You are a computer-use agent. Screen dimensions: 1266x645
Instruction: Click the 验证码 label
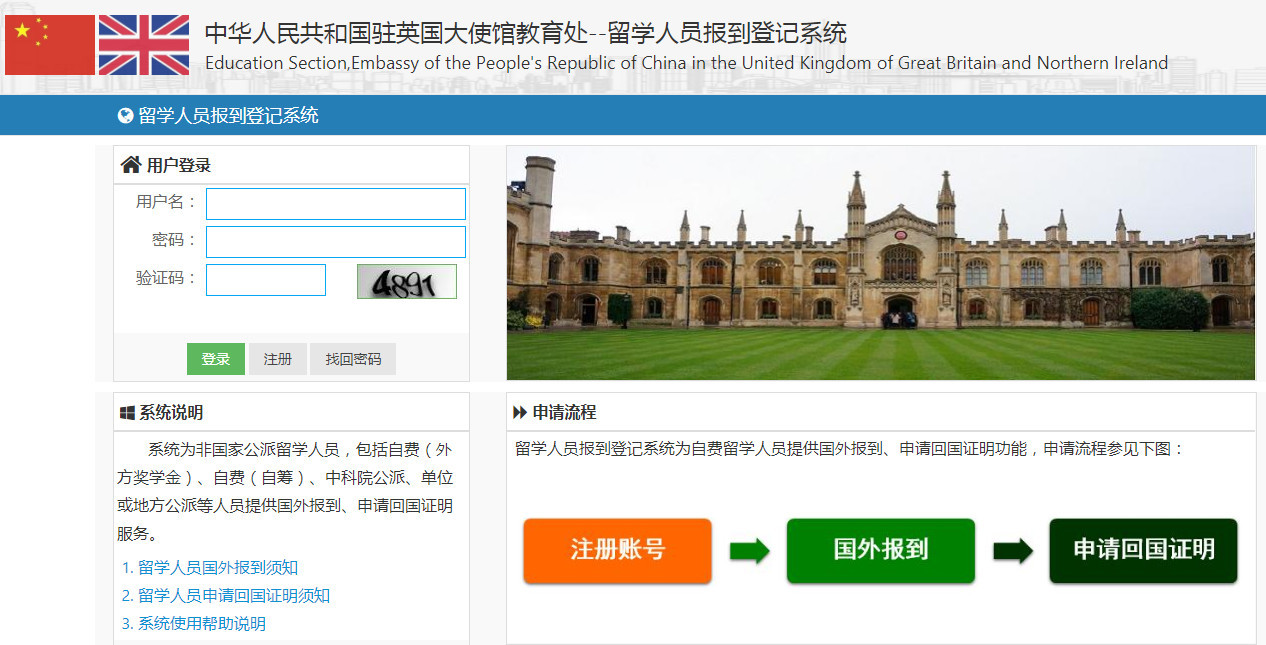(x=167, y=278)
